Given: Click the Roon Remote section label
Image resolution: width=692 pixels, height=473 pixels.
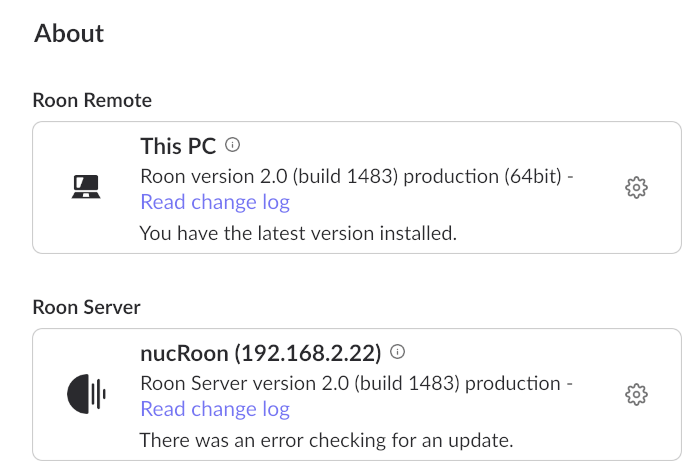Looking at the screenshot, I should [x=92, y=100].
